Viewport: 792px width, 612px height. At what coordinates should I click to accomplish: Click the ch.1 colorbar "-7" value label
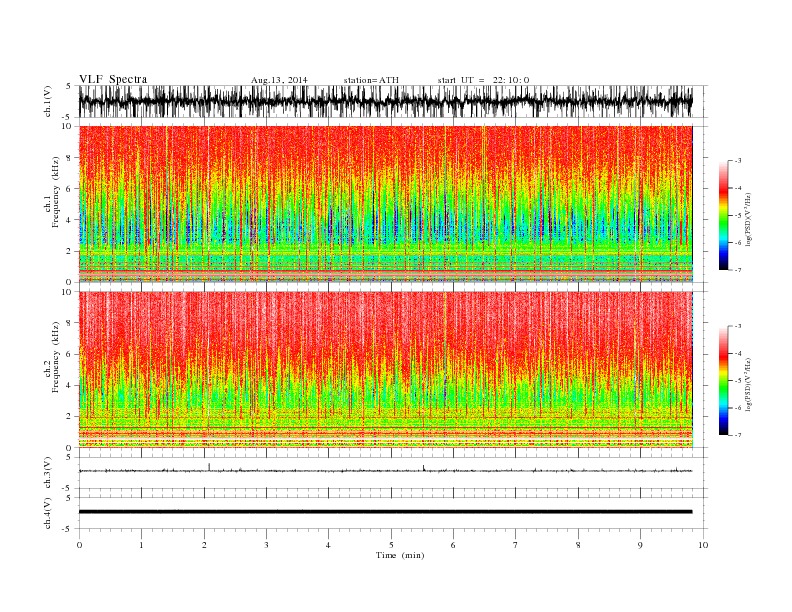737,270
